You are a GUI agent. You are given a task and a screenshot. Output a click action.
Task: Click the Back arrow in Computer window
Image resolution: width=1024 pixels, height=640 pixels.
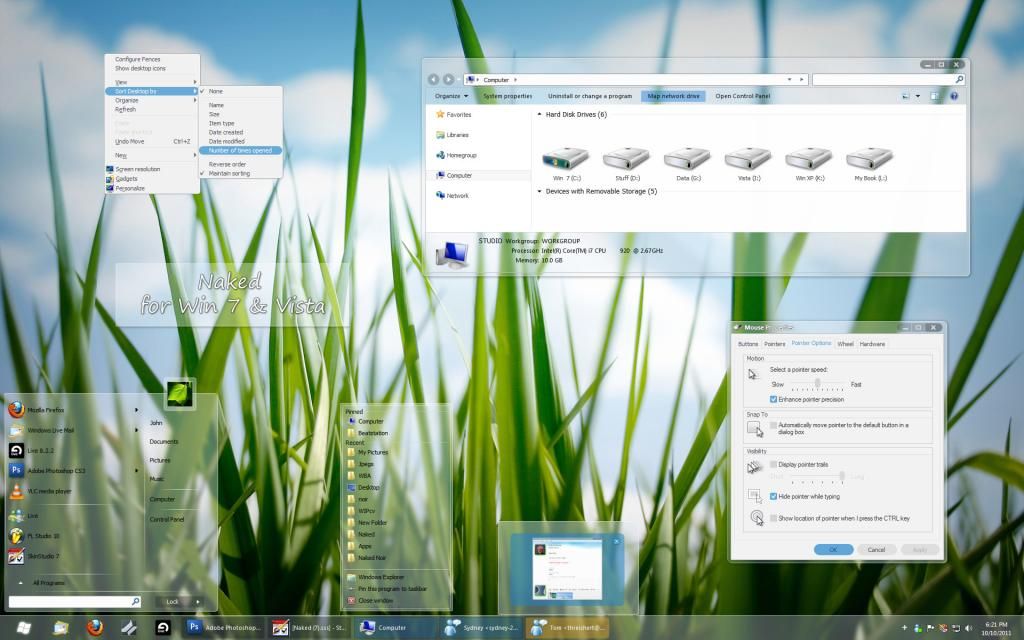click(x=434, y=80)
